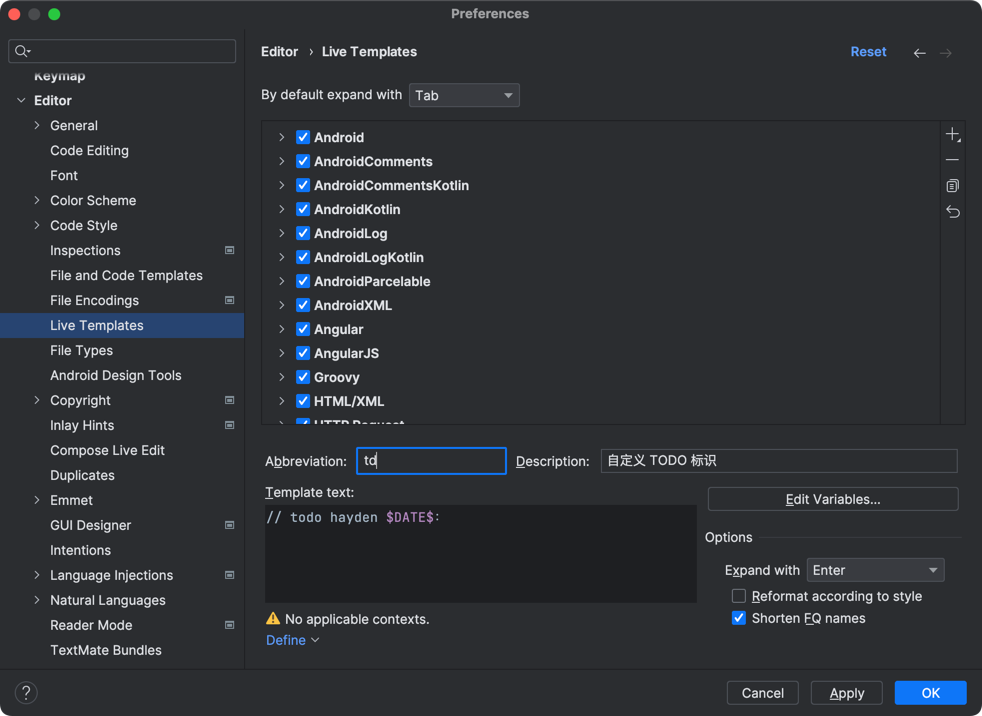Enable Reformat according to style
The width and height of the screenshot is (982, 716).
click(x=739, y=596)
